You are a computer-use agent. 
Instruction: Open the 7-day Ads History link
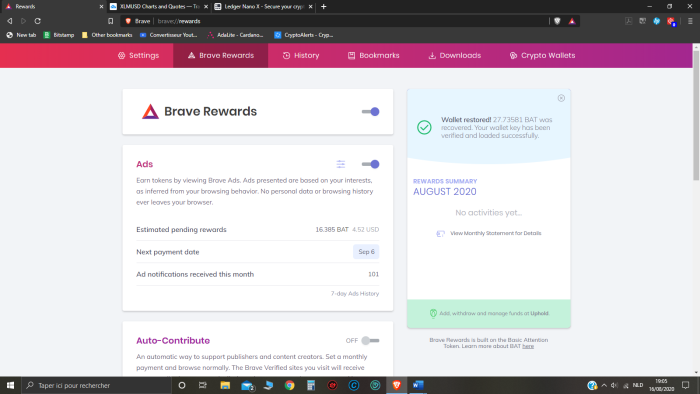tap(354, 294)
